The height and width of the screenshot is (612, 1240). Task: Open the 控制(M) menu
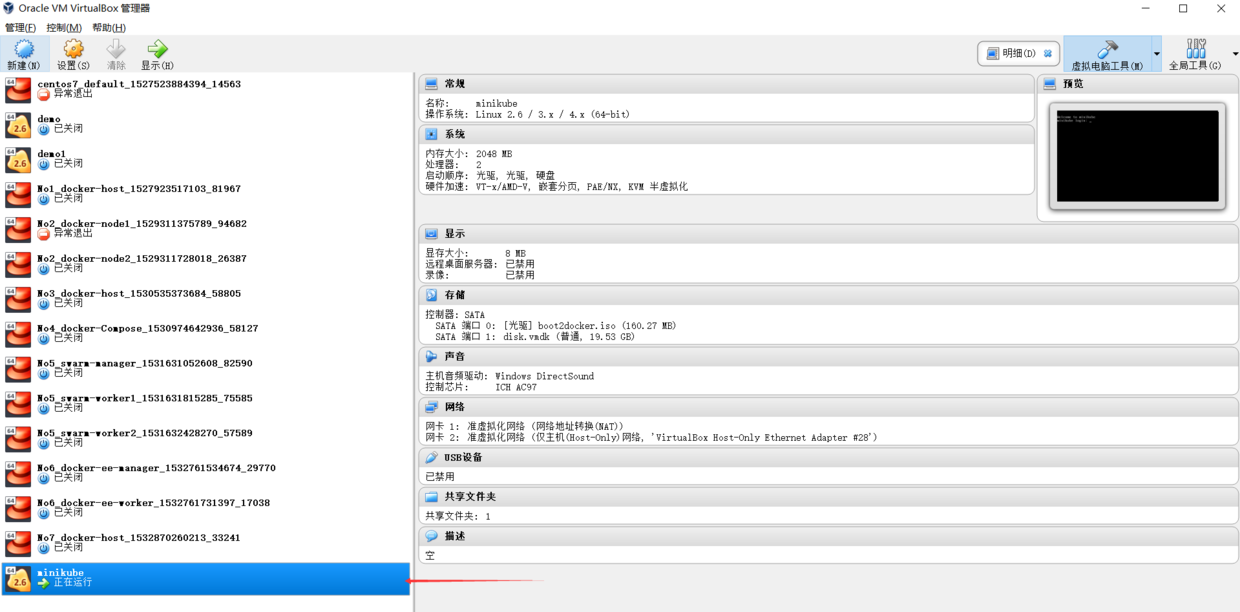tap(64, 28)
